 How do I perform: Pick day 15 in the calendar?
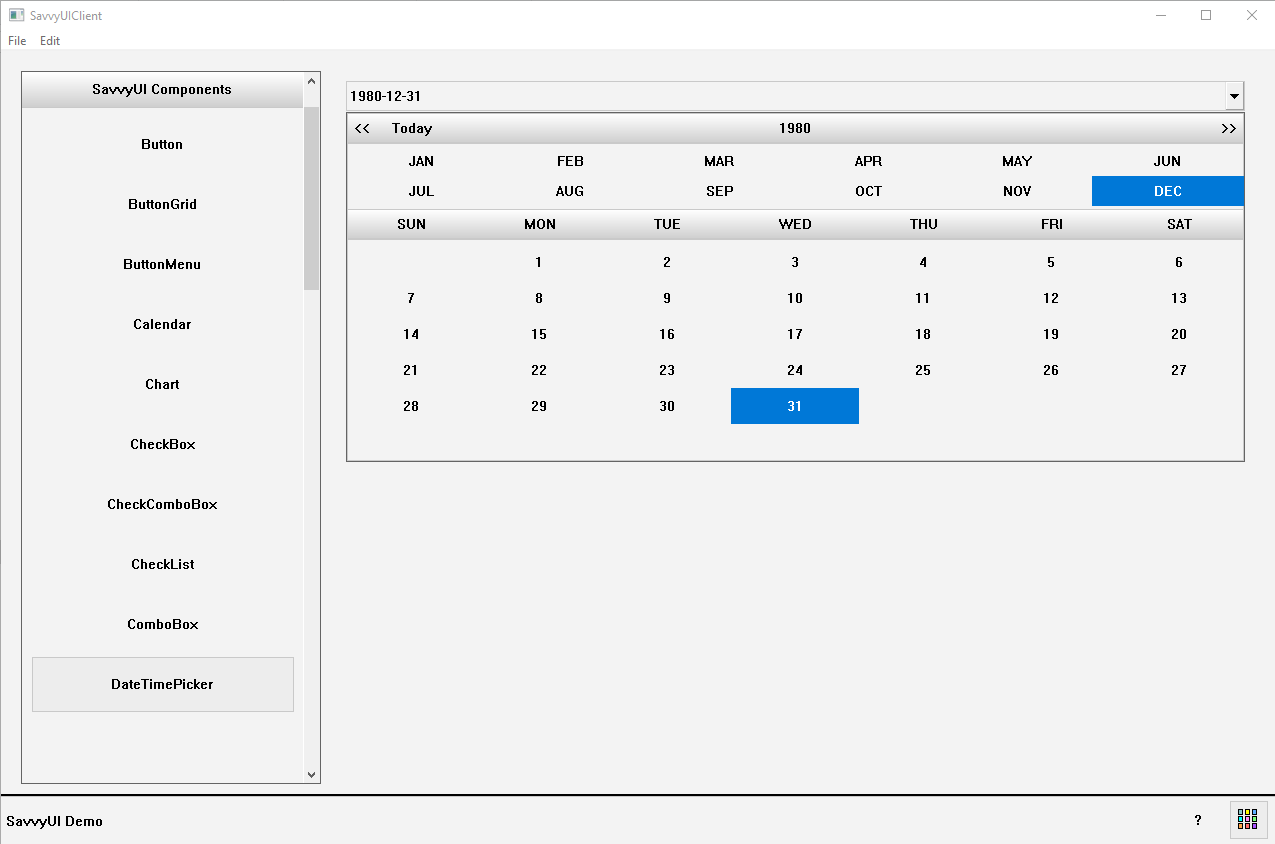click(539, 334)
